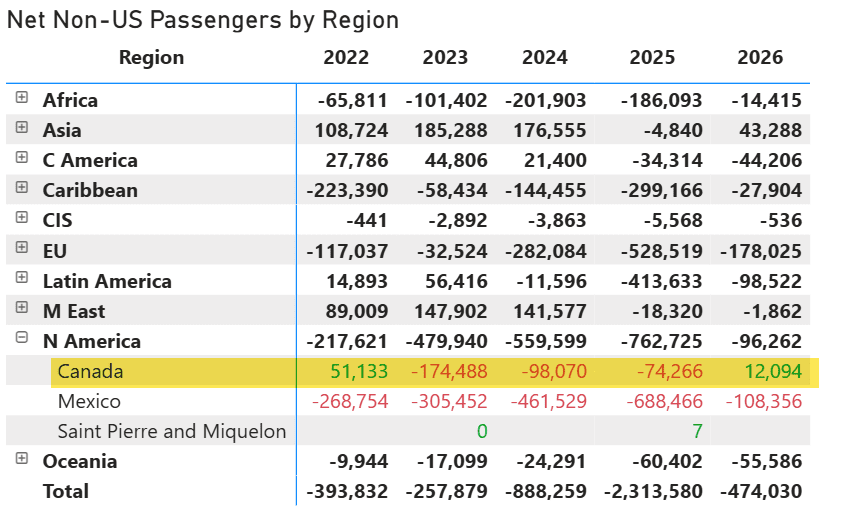The image size is (844, 522).
Task: Expand the Latin America row
Action: coord(22,279)
